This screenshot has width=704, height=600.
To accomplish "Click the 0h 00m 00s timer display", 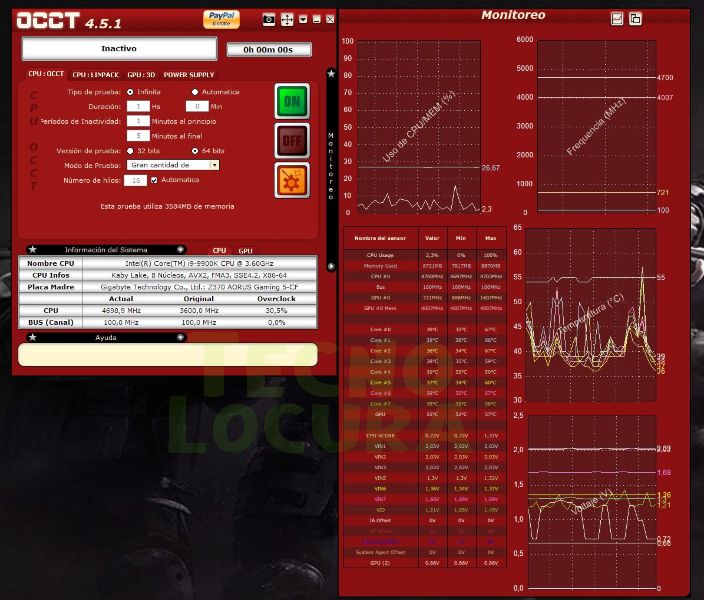I will coord(268,49).
